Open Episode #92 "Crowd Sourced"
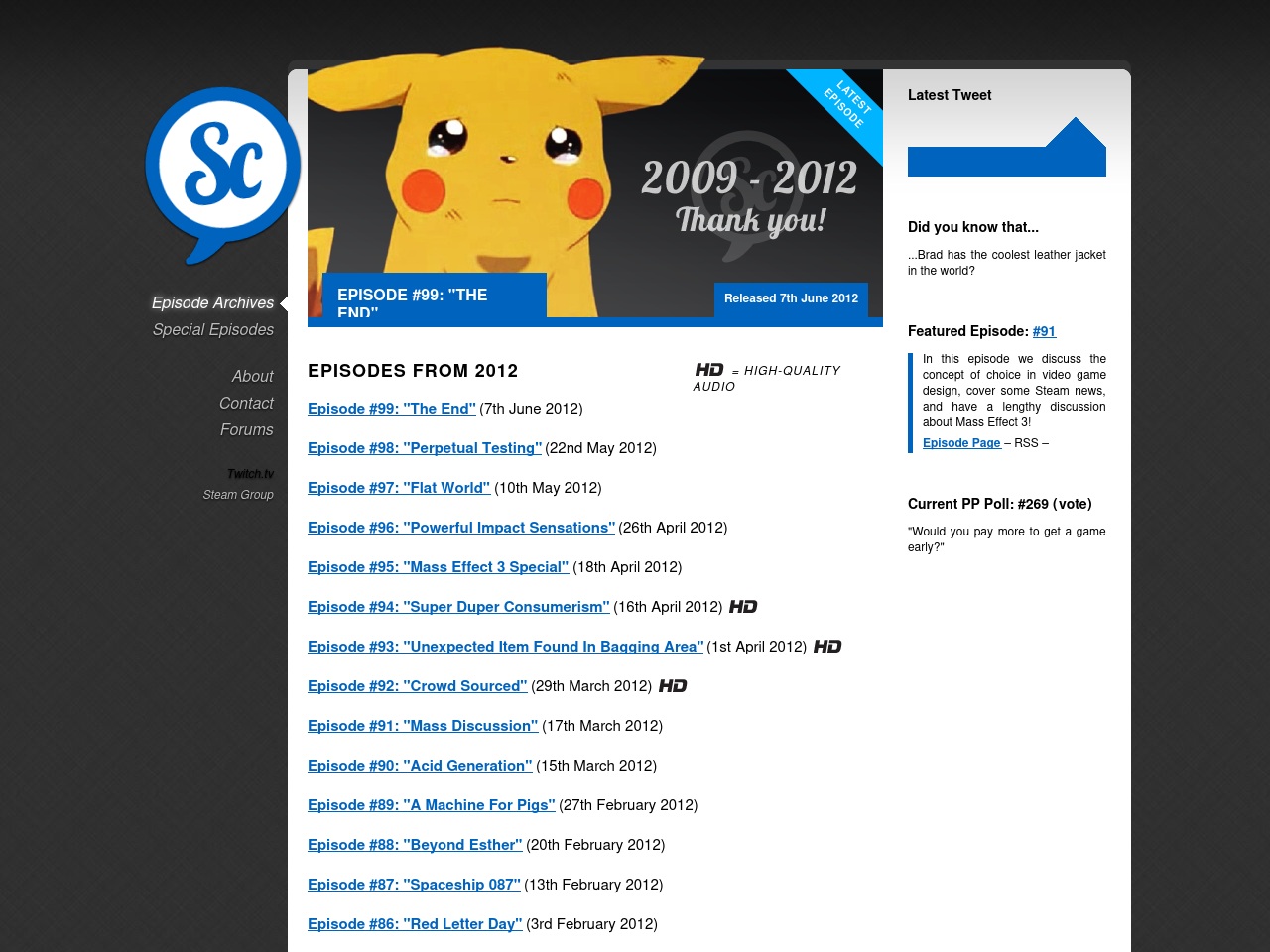 pos(418,686)
